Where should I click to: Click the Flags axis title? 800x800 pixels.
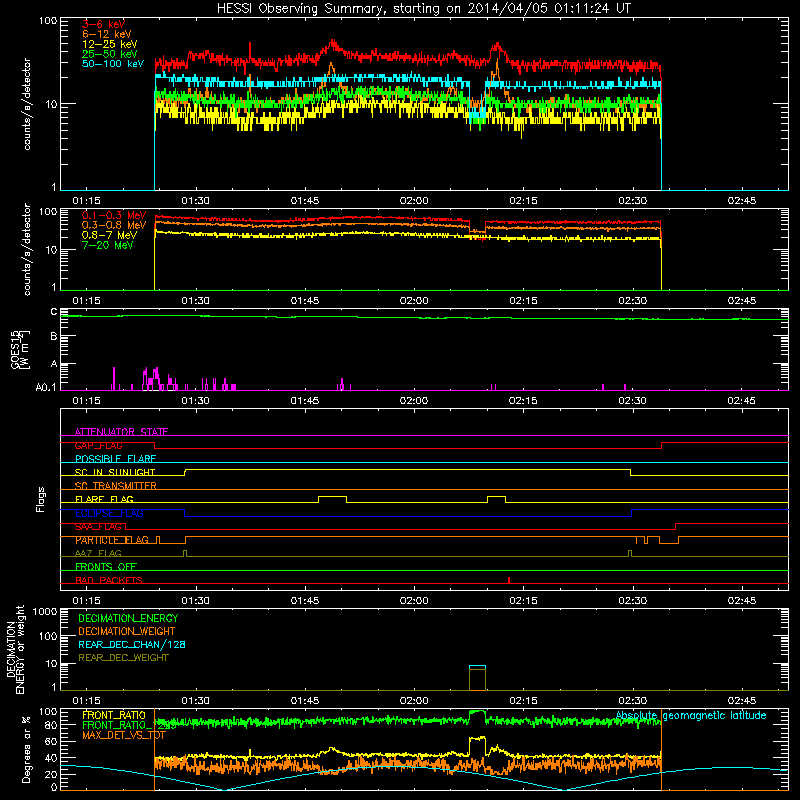point(41,499)
